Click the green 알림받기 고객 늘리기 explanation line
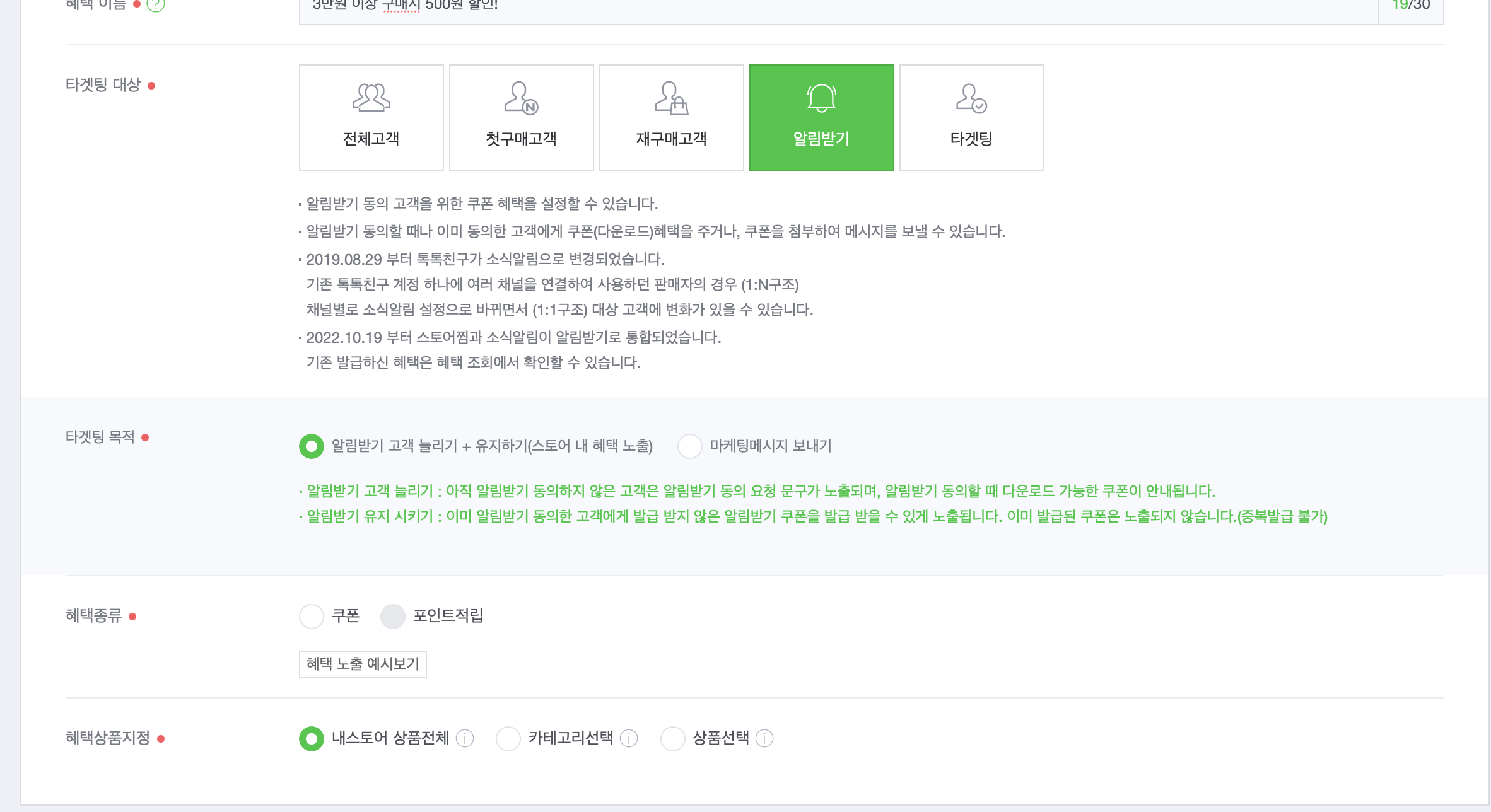Viewport: 1491px width, 812px height. click(757, 491)
